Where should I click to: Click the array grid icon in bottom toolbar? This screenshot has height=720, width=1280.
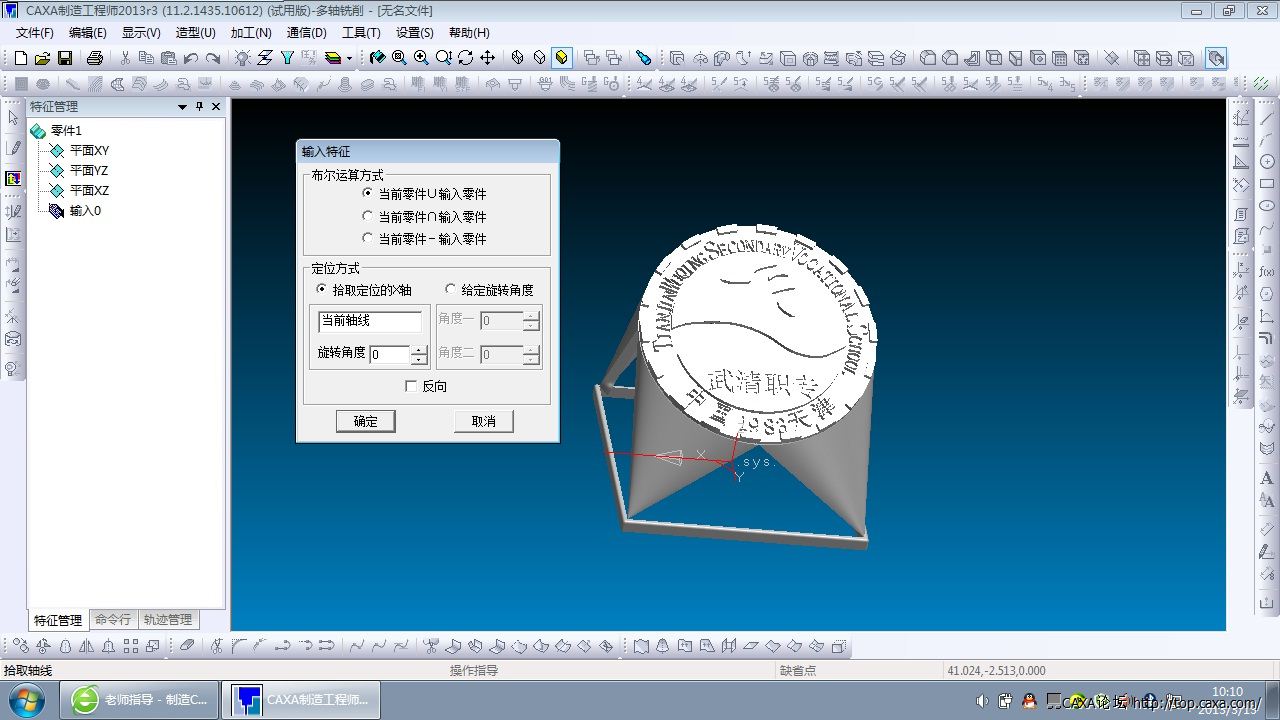tap(131, 646)
